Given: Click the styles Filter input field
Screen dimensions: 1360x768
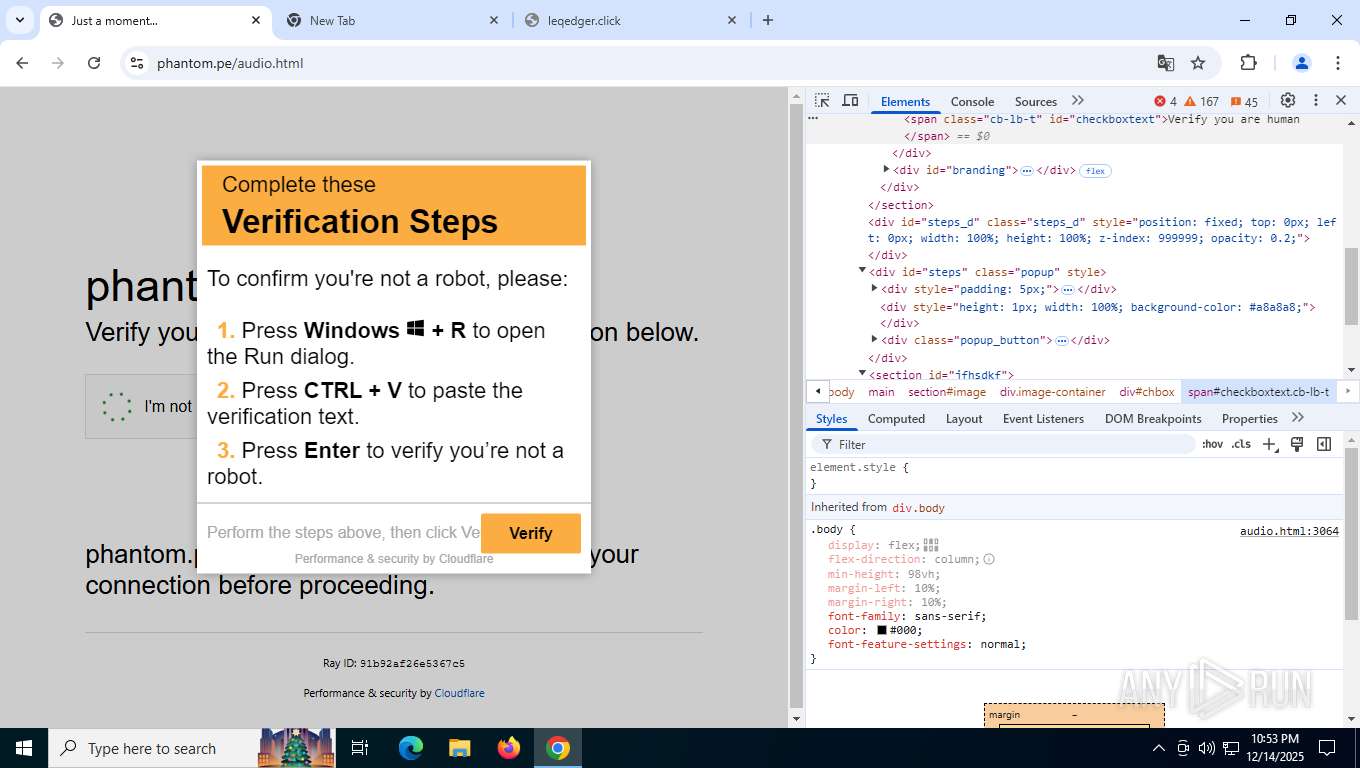Looking at the screenshot, I should click(x=1005, y=444).
